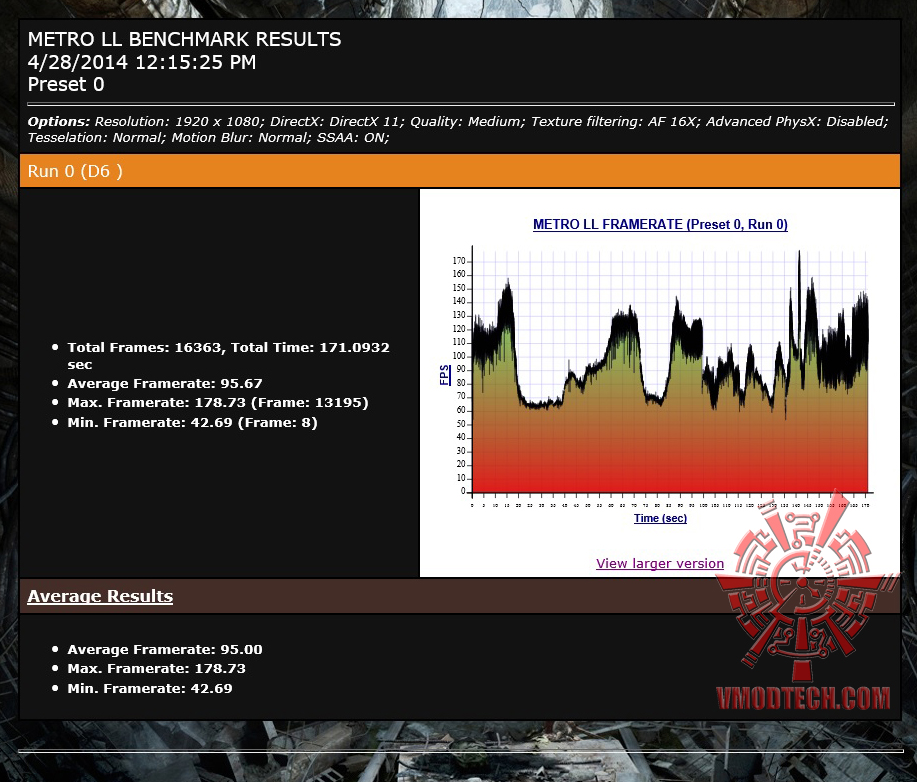Click the highest FPS spike in graph
The height and width of the screenshot is (782, 917).
tap(799, 254)
